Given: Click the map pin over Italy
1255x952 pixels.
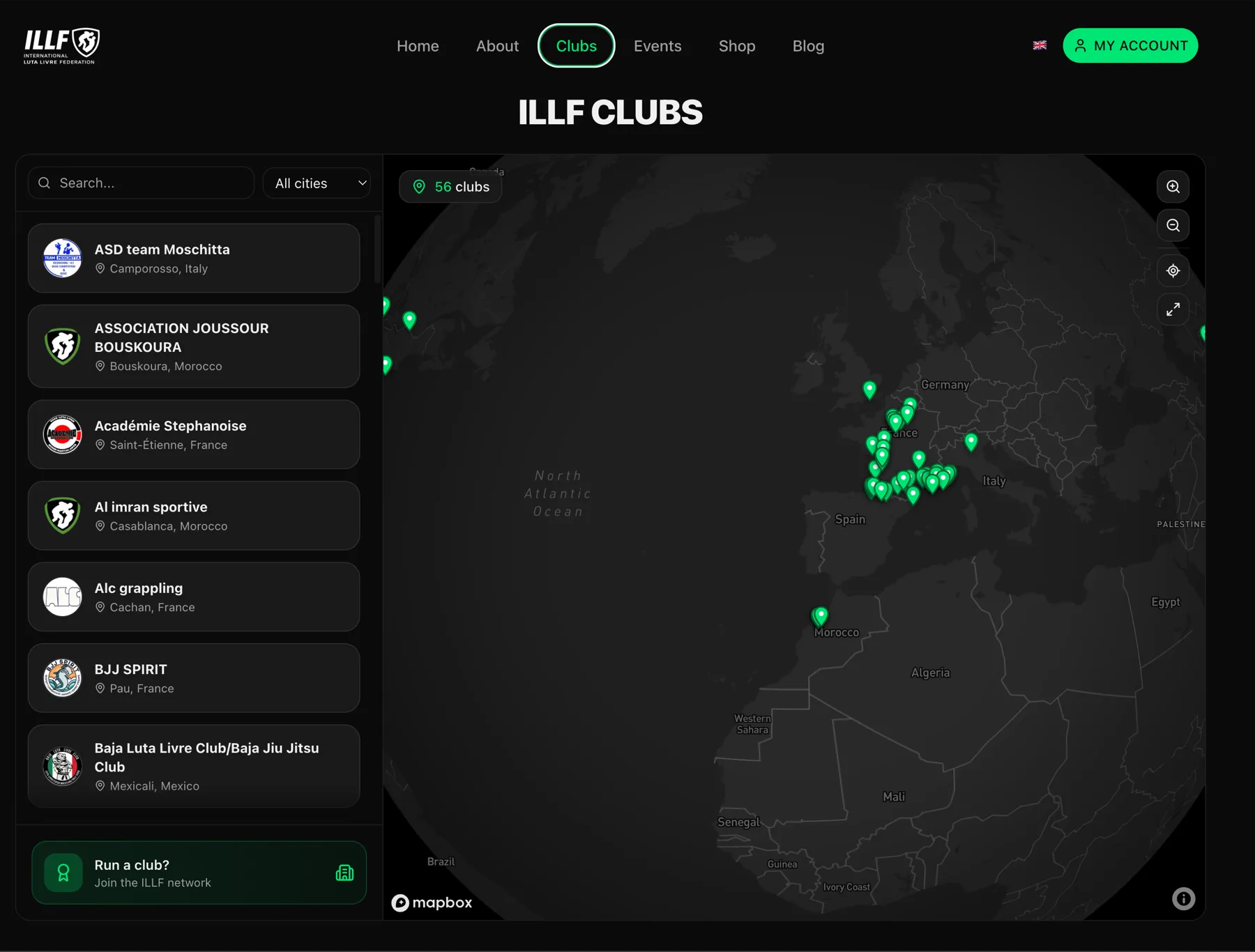Looking at the screenshot, I should pyautogui.click(x=971, y=440).
